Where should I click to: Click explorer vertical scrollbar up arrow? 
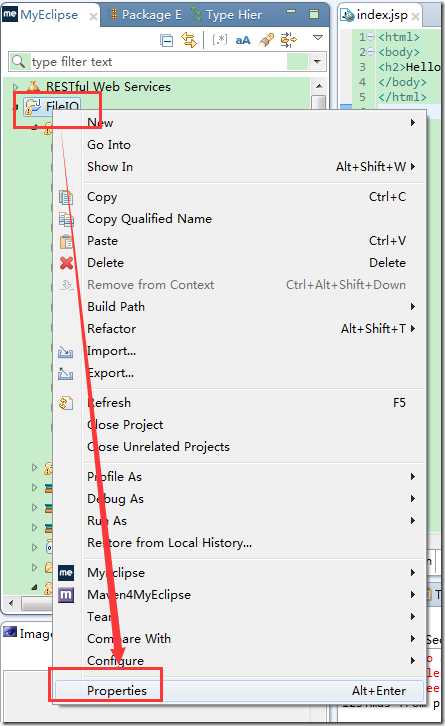319,86
